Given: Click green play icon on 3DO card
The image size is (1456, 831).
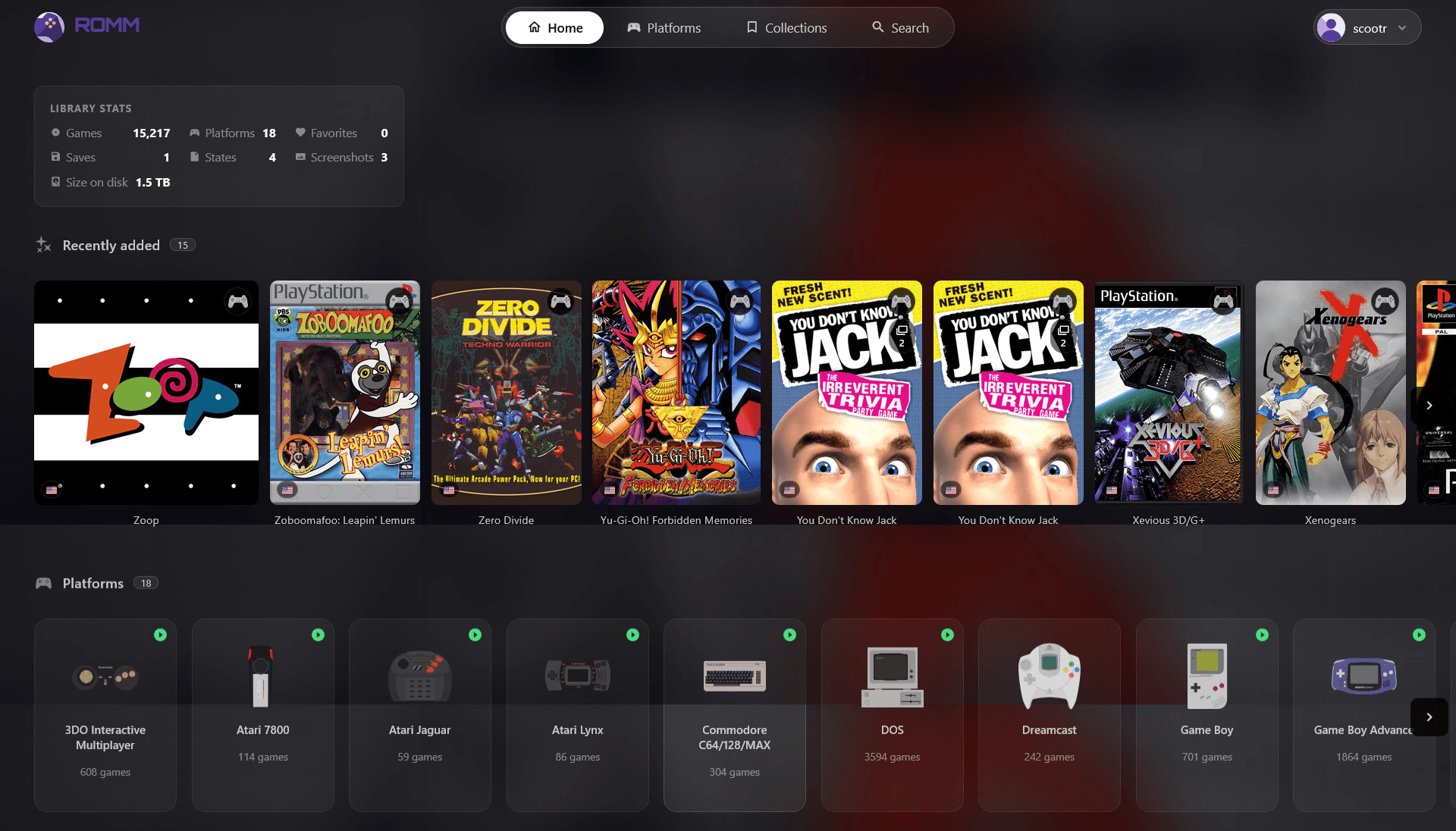Looking at the screenshot, I should coord(160,635).
